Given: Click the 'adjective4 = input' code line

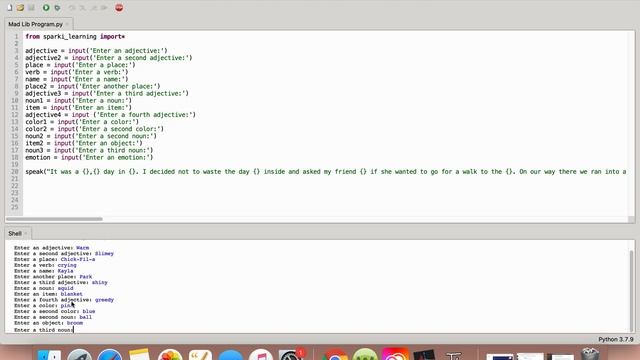Looking at the screenshot, I should 111,115.
